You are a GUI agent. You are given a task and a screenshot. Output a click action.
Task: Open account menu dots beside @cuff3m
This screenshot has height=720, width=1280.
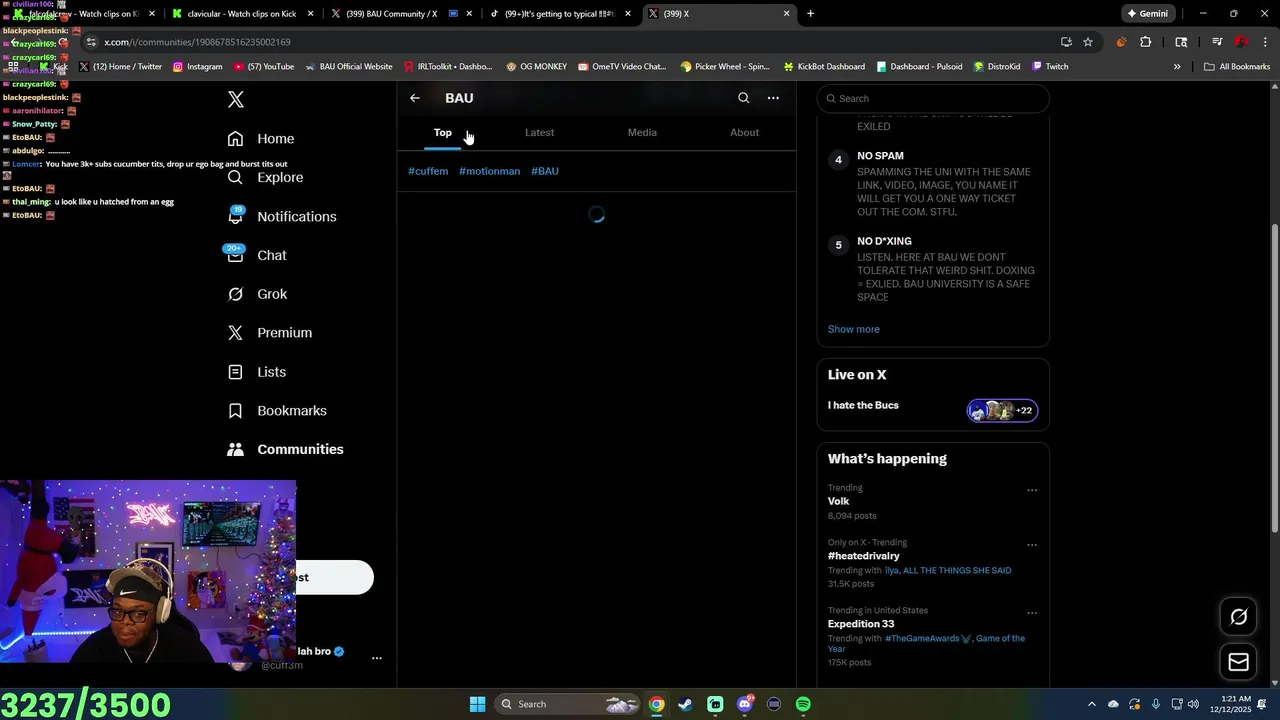pyautogui.click(x=377, y=658)
